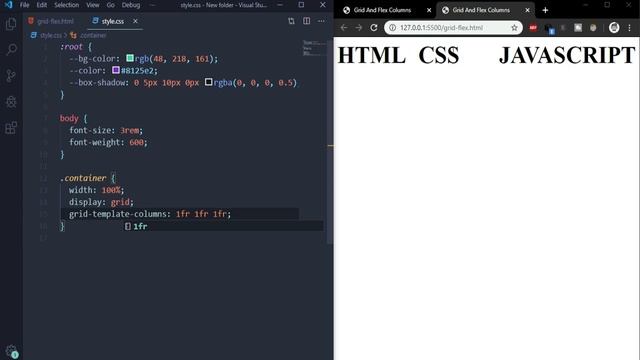Click the code minimap in the editor
Screen dimensions: 640x360
tap(314, 47)
